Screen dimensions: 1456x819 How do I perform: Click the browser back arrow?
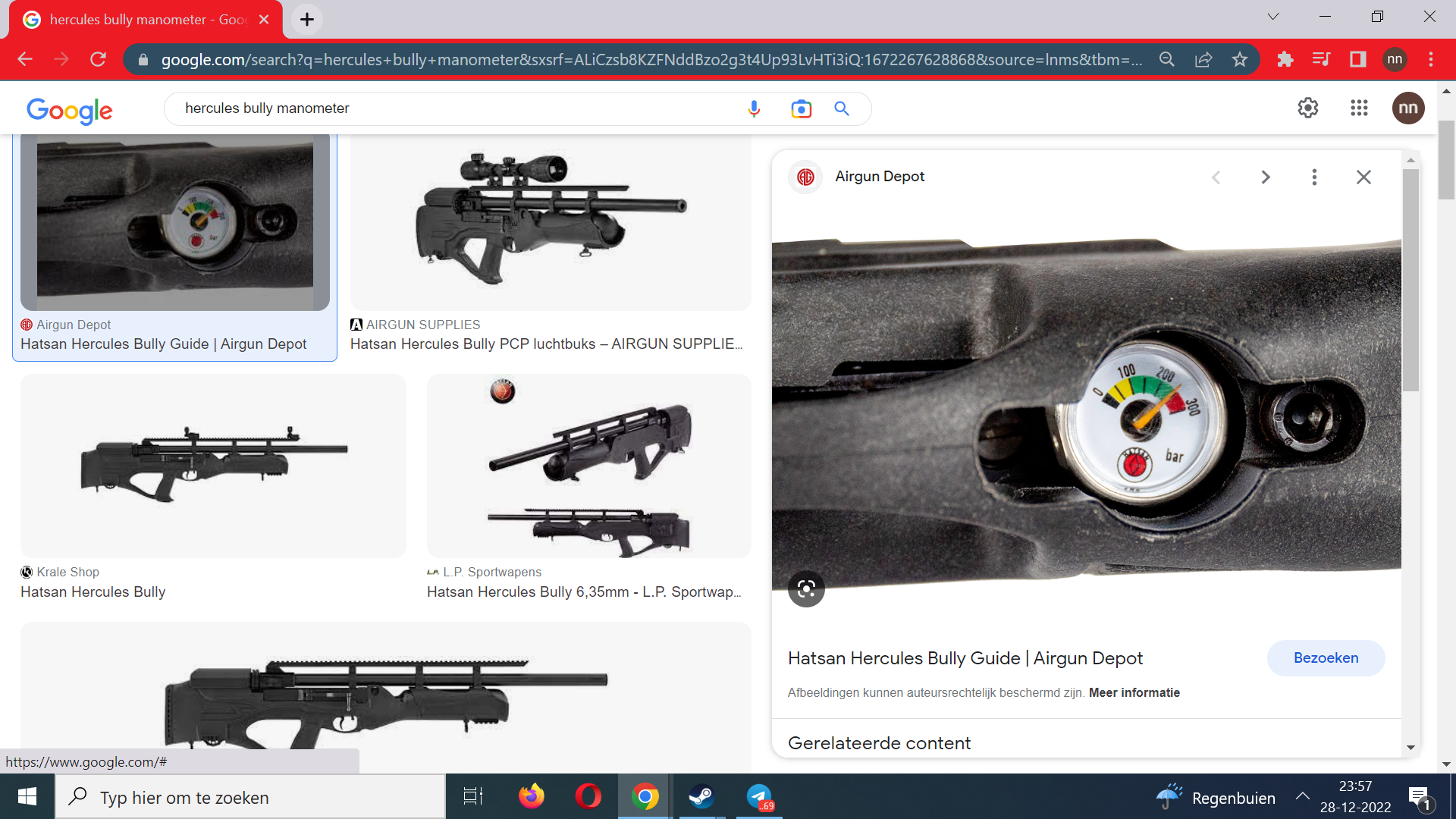coord(25,59)
